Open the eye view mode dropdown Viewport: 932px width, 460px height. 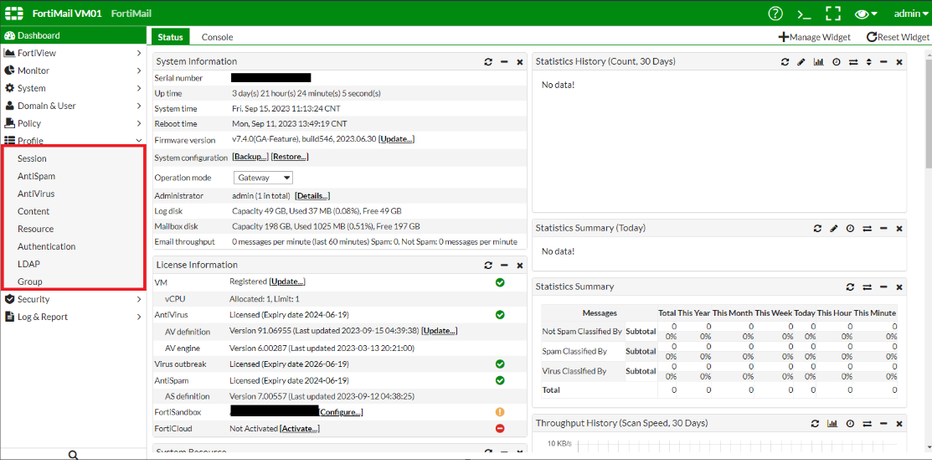pos(866,14)
